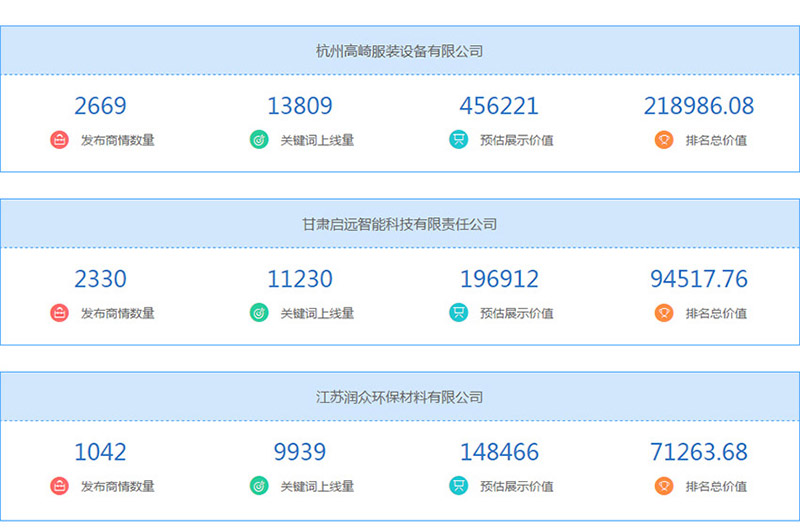The height and width of the screenshot is (532, 800).
Task: Open 杭州高崎服装设备有限公司 company header
Action: [x=399, y=51]
